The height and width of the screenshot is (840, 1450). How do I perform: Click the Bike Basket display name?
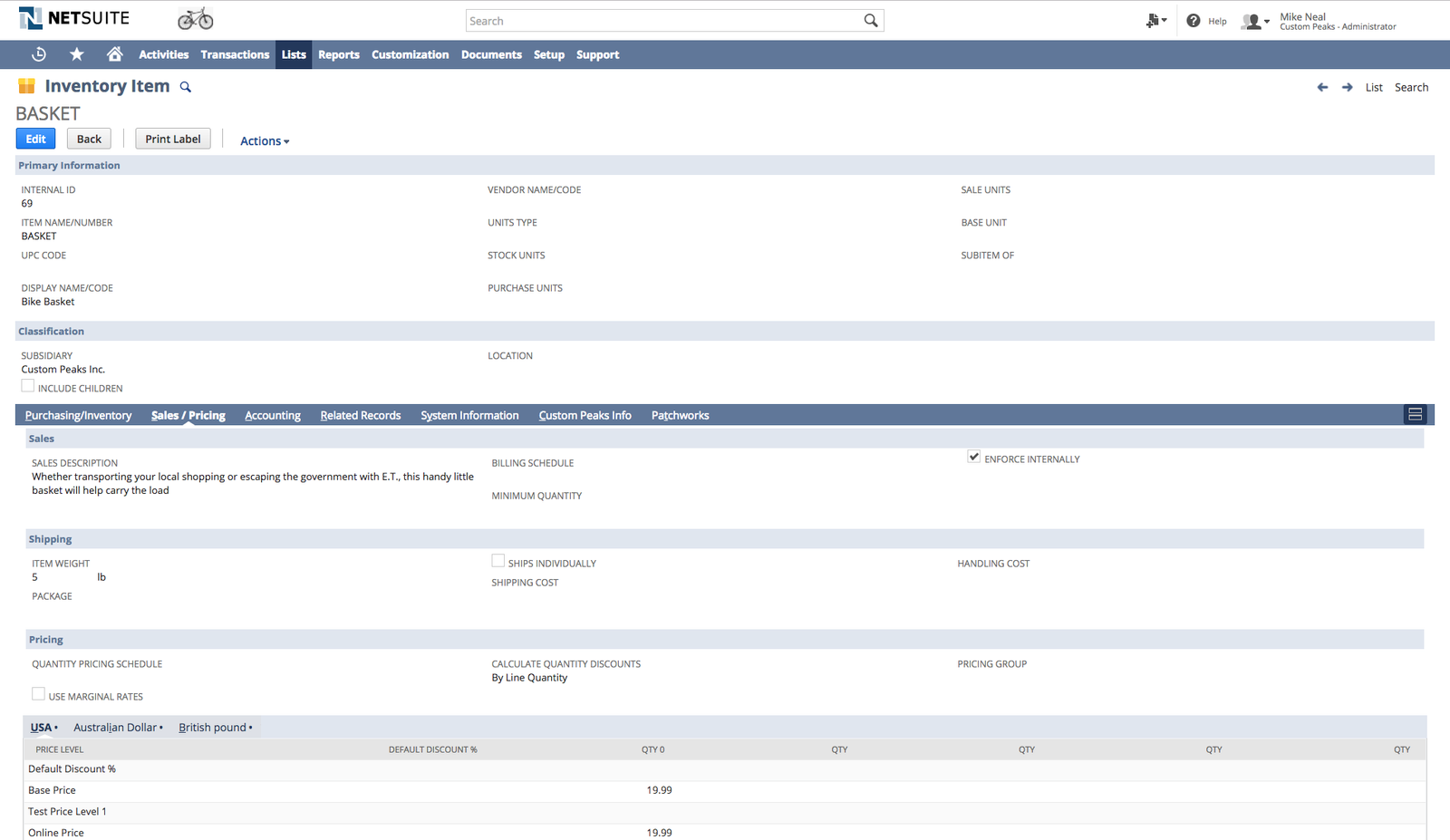48,302
